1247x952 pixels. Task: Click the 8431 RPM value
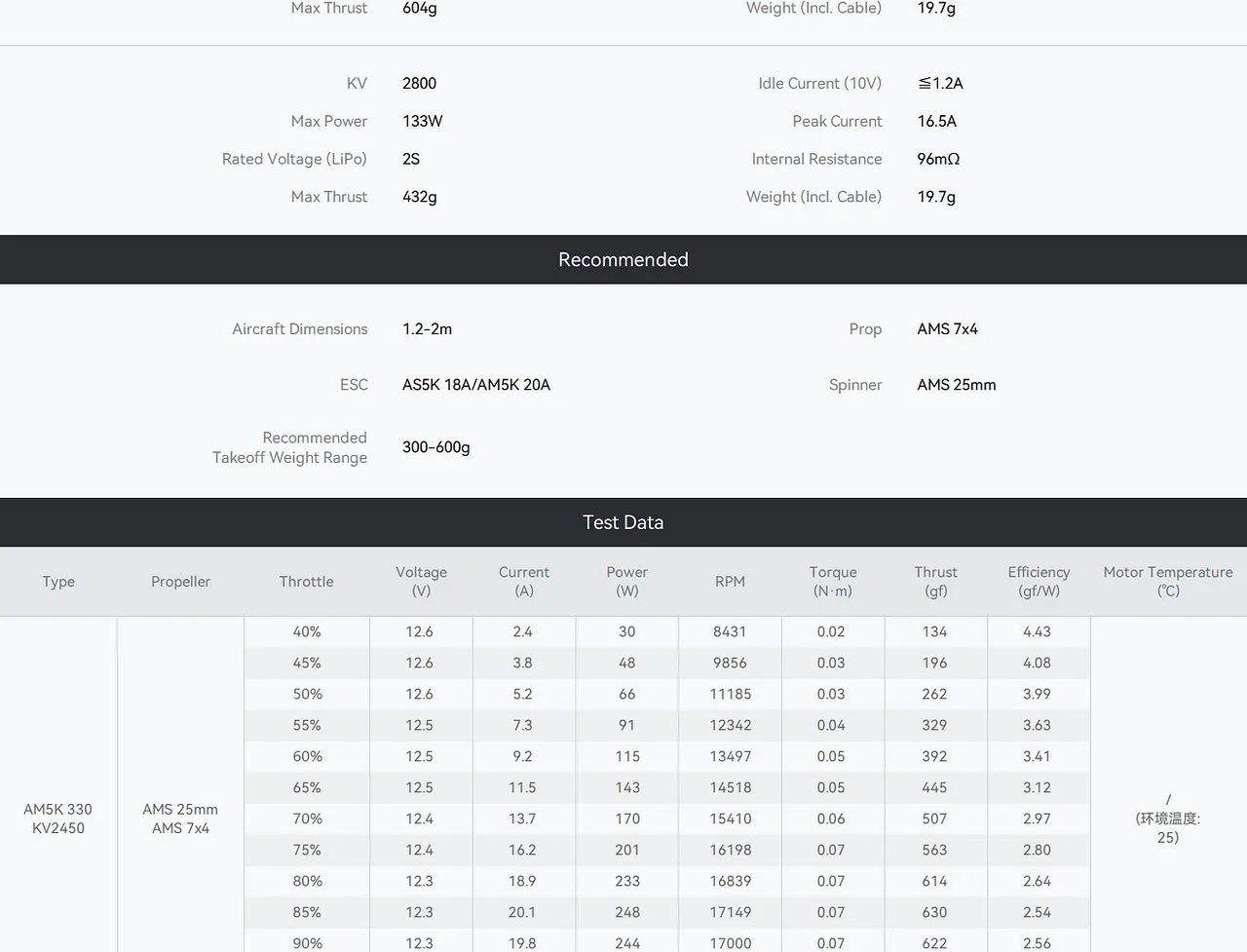[730, 631]
